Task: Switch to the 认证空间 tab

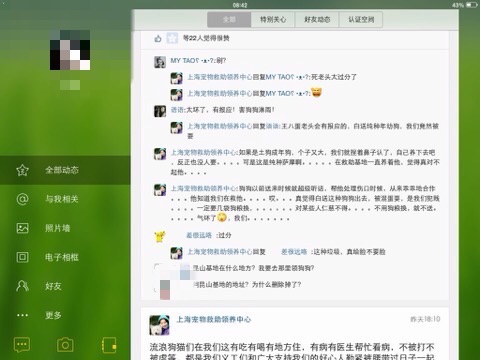Action: tap(361, 20)
